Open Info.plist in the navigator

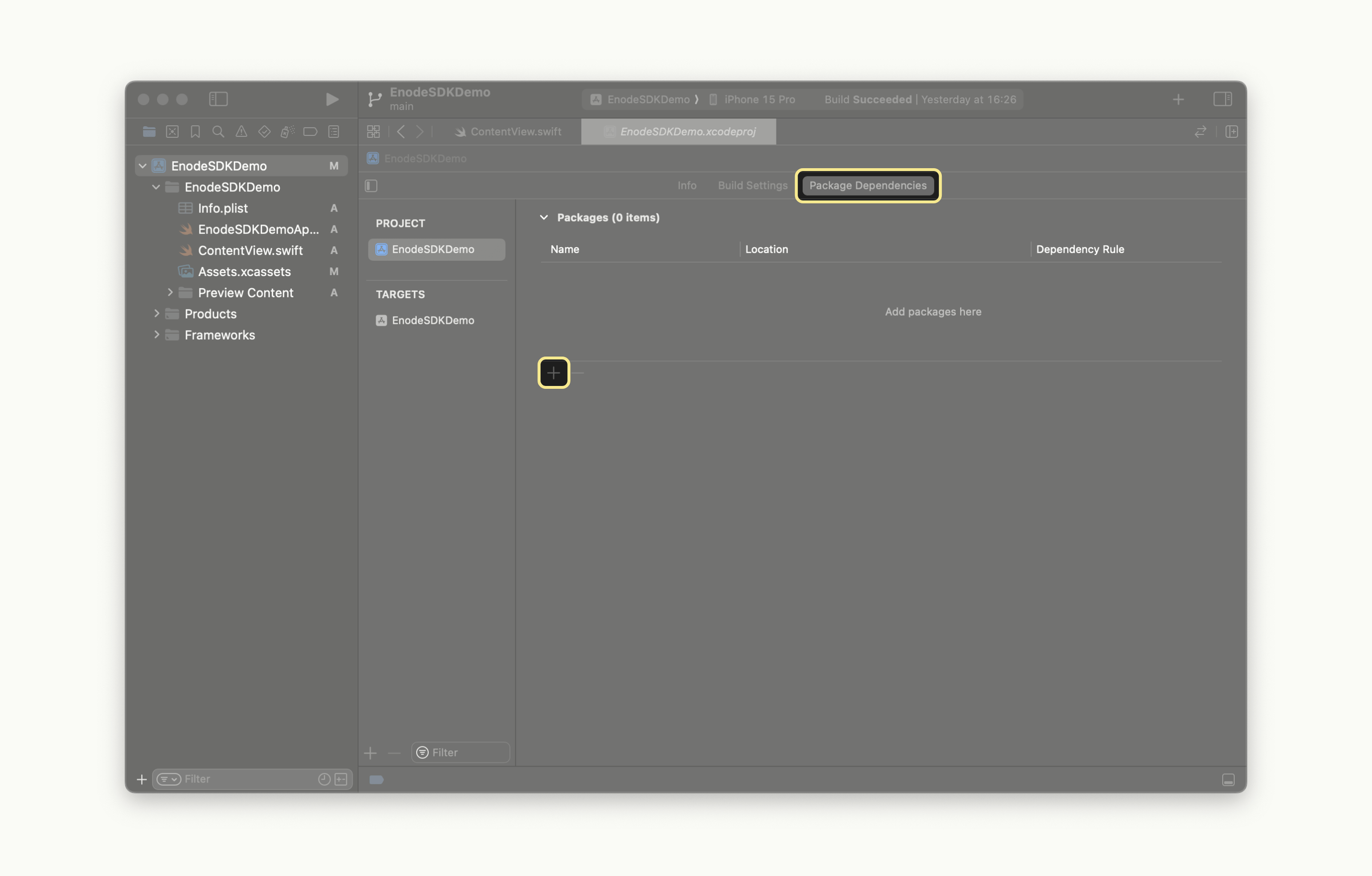(222, 208)
